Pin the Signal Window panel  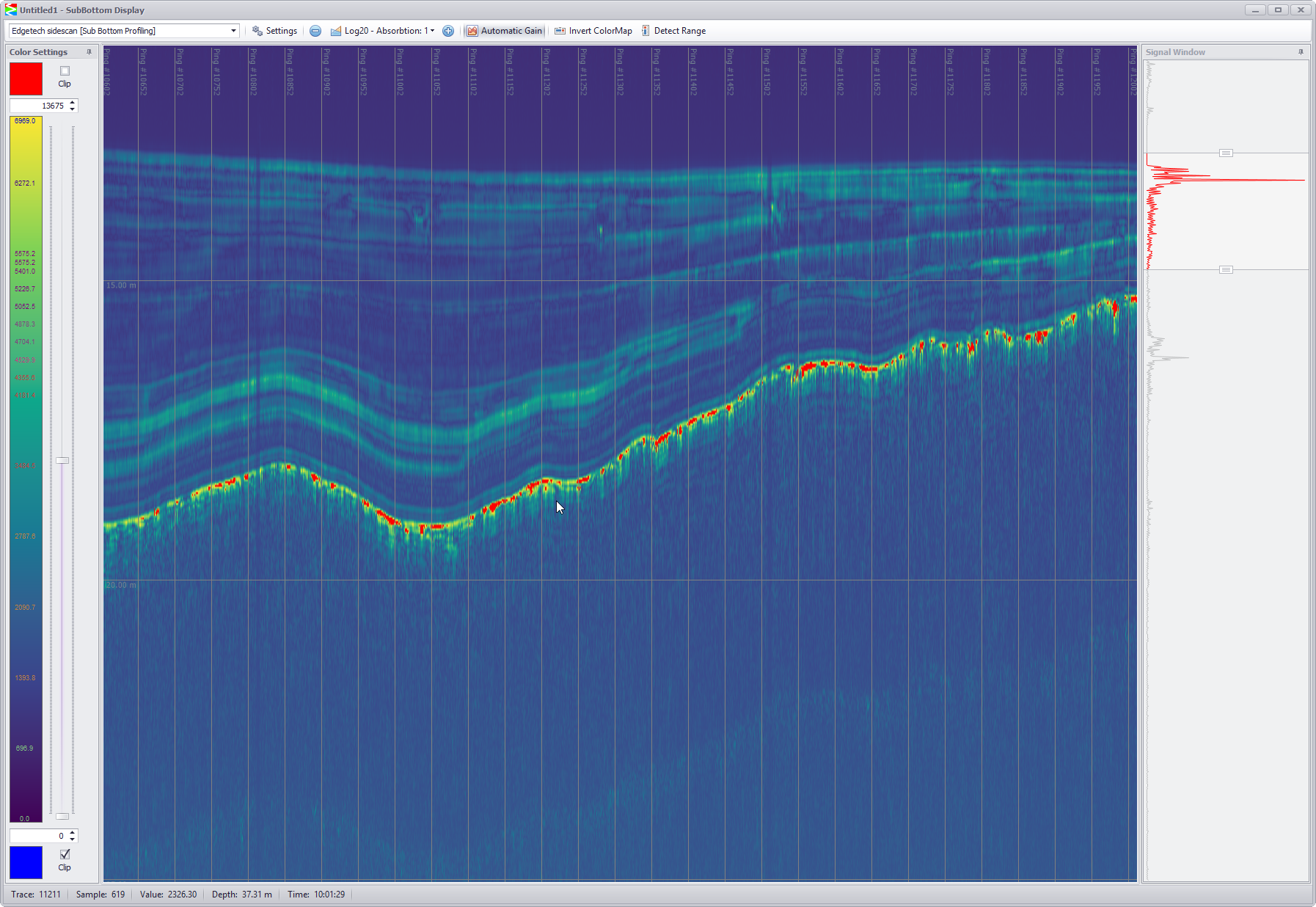(x=1301, y=52)
